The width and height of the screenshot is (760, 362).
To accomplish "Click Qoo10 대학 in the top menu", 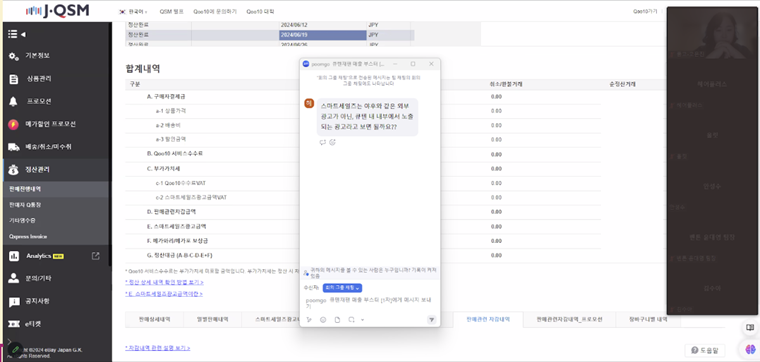I will point(260,11).
